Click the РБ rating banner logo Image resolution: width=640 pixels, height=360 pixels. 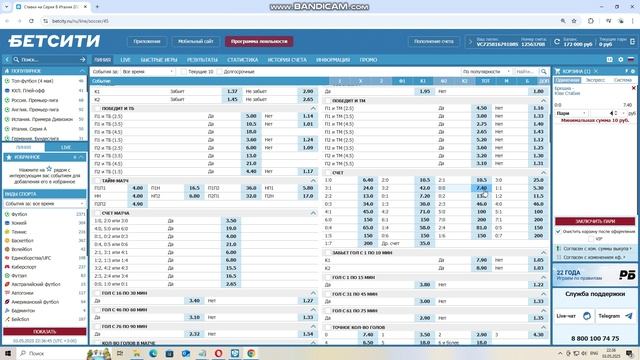(627, 275)
